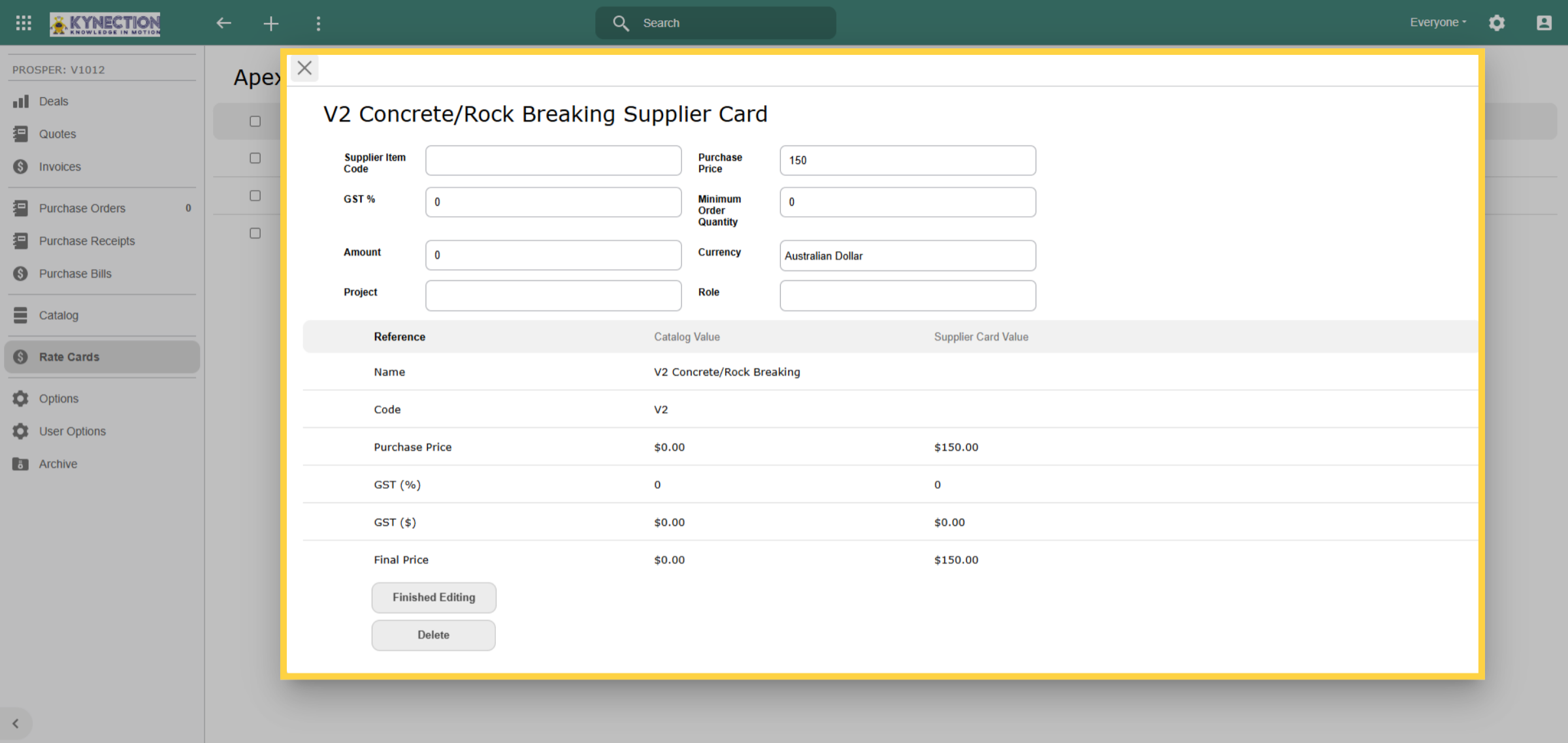Open User Options in the sidebar
The image size is (1568, 743).
click(x=102, y=432)
